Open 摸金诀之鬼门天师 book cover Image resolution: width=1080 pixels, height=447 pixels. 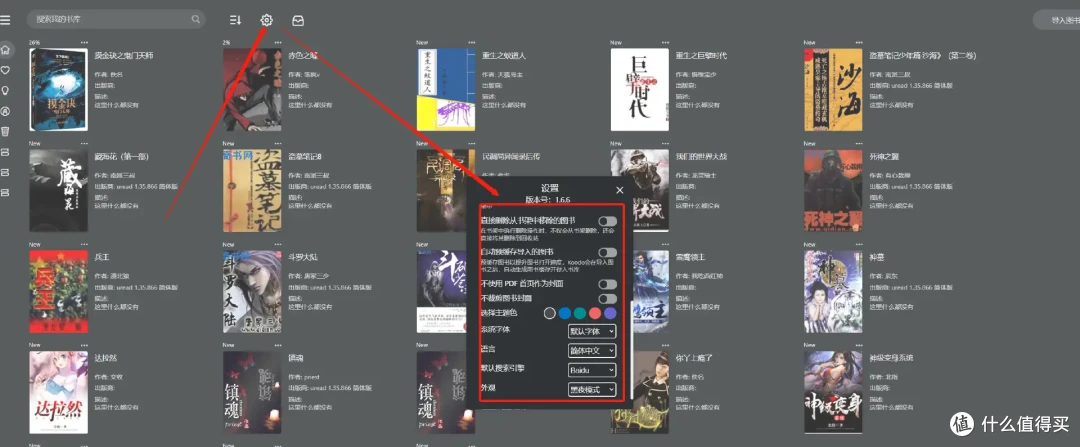[x=59, y=90]
